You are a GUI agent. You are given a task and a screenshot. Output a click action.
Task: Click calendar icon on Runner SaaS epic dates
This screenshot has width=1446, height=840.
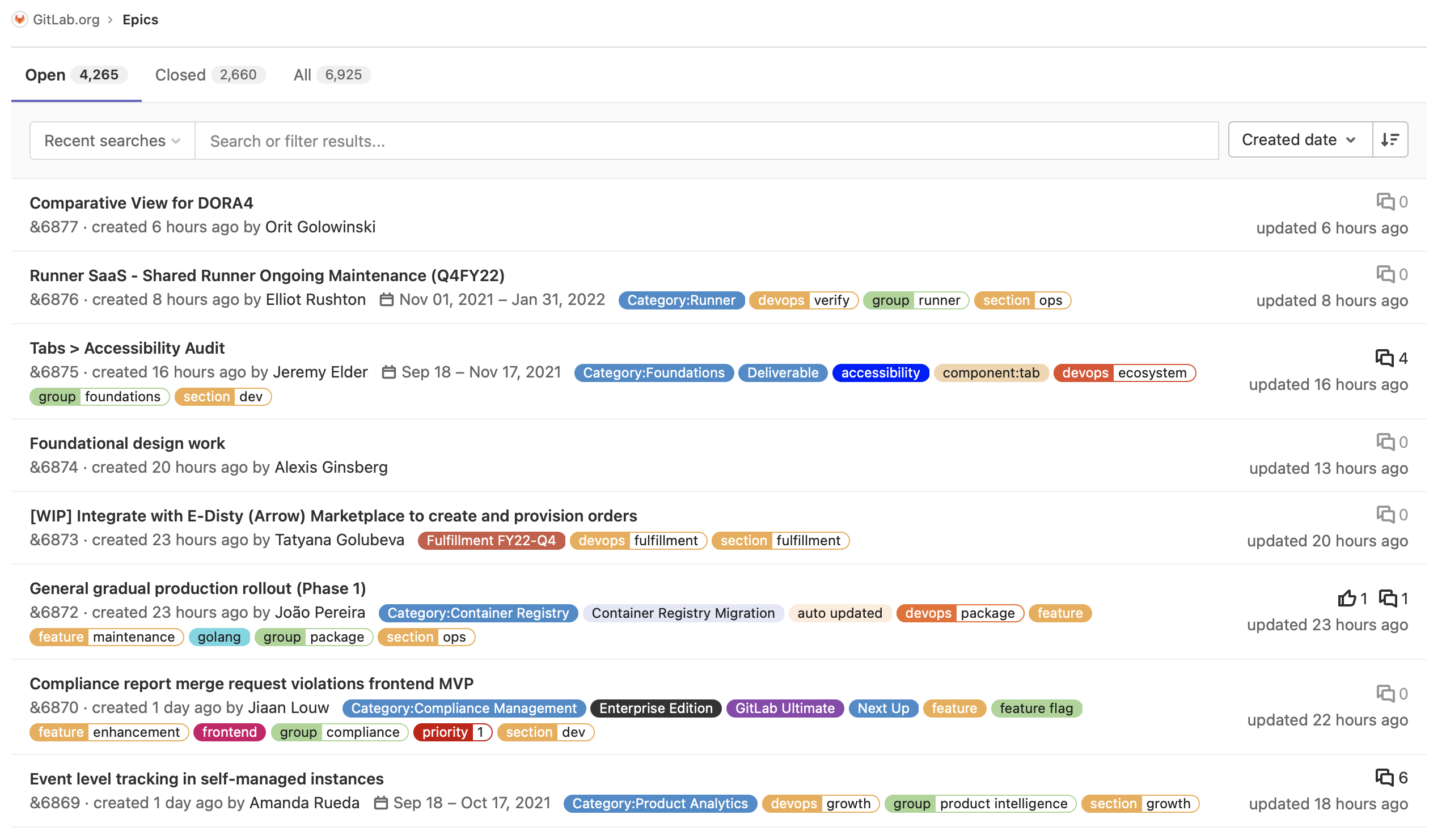coord(386,299)
